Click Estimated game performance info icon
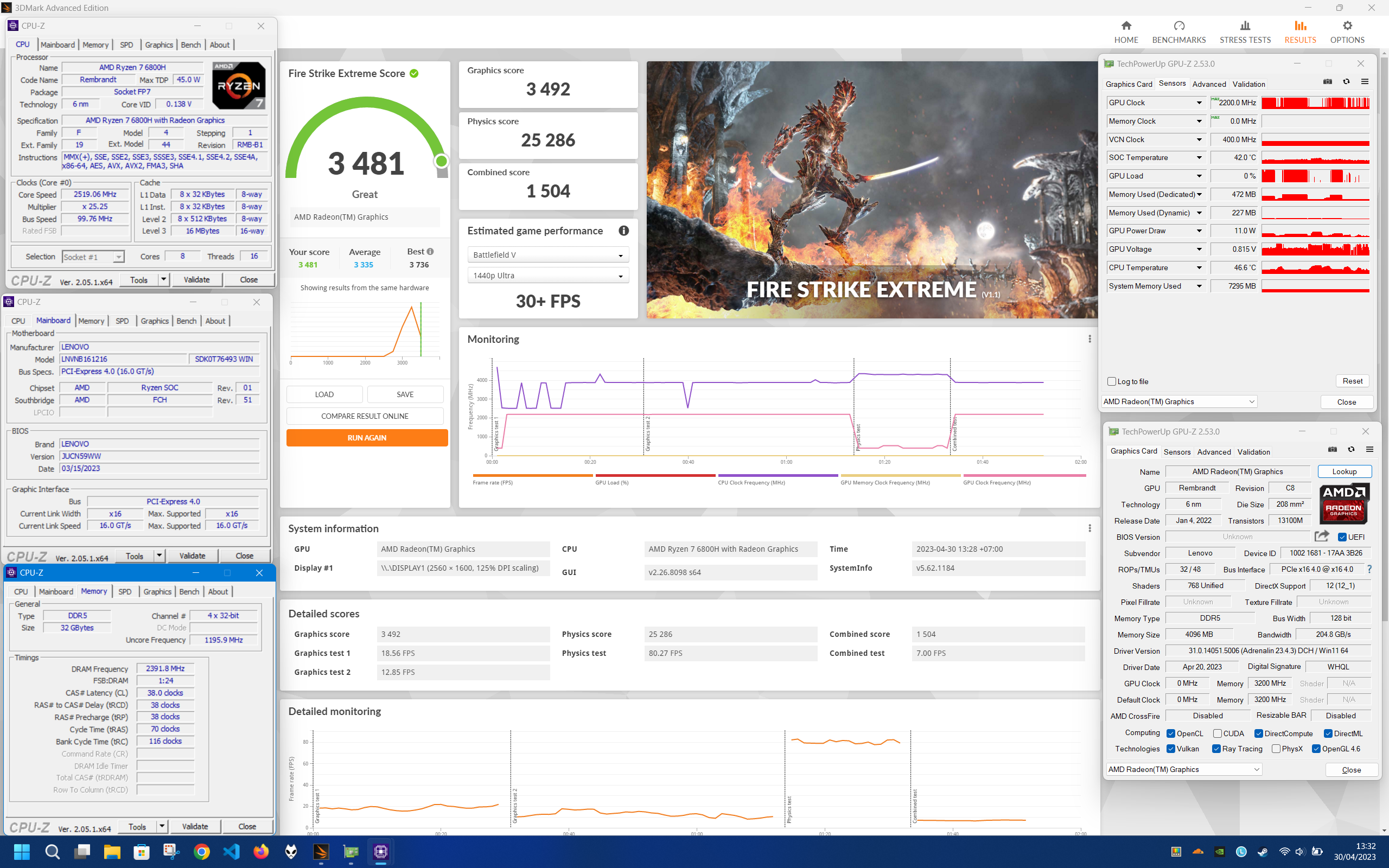Screen dimensions: 1389x868 tap(623, 231)
